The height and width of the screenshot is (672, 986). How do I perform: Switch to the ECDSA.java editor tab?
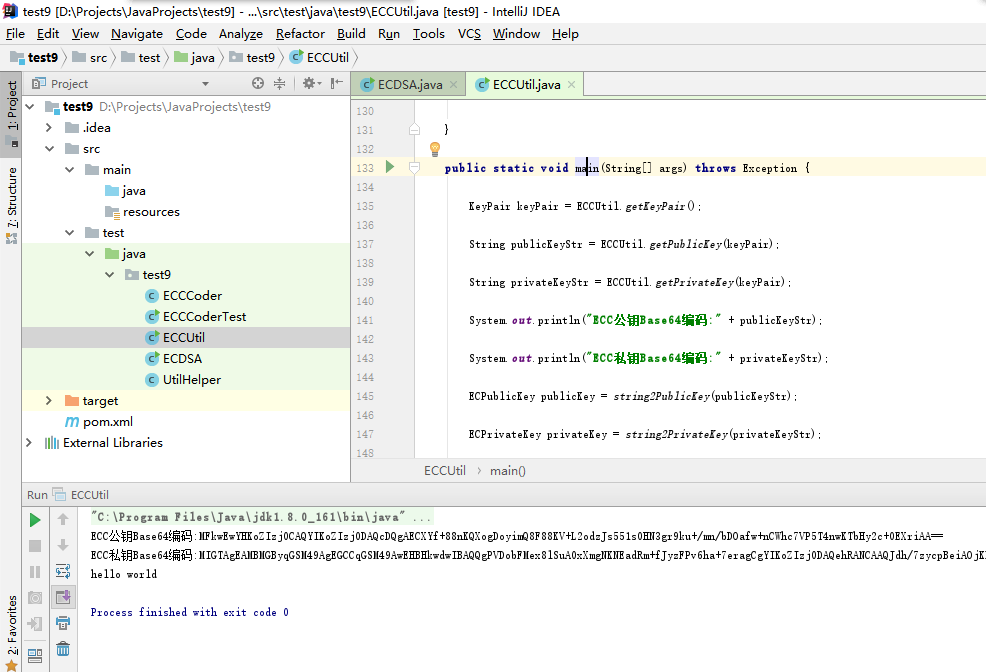coord(409,84)
